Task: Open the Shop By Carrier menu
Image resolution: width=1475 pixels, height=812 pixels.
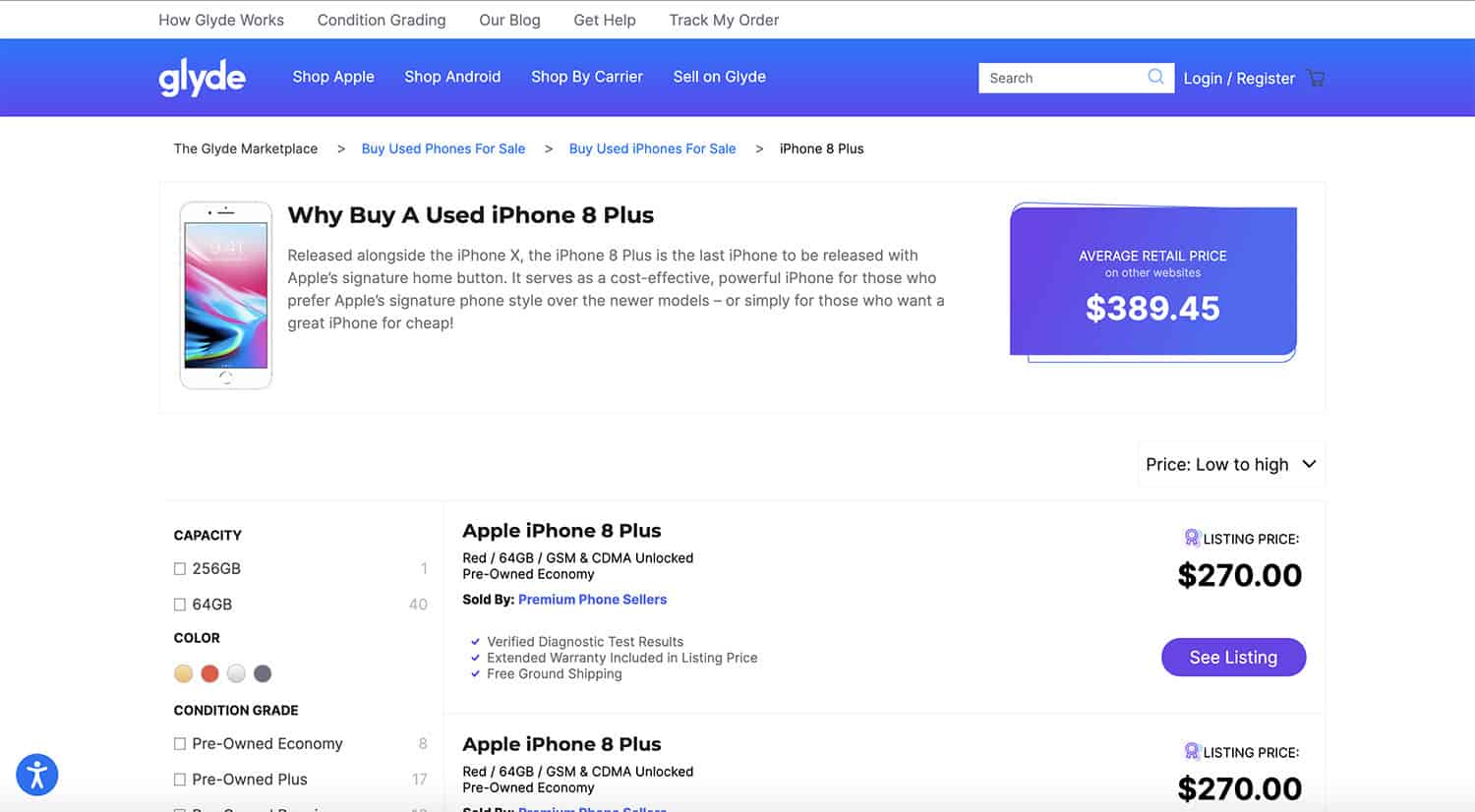Action: pos(586,77)
